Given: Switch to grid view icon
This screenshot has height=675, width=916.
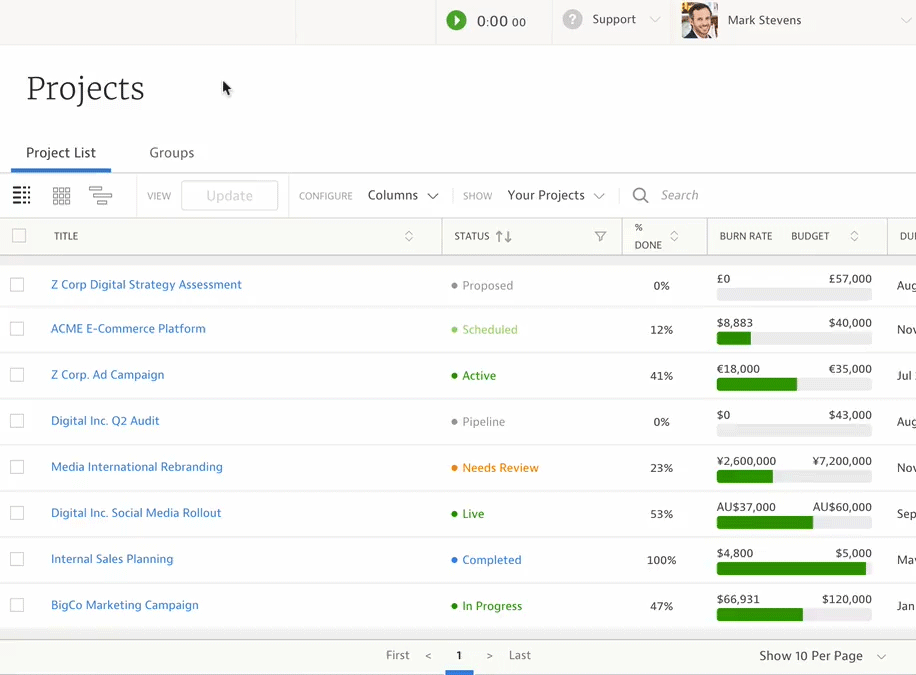Looking at the screenshot, I should 61,196.
